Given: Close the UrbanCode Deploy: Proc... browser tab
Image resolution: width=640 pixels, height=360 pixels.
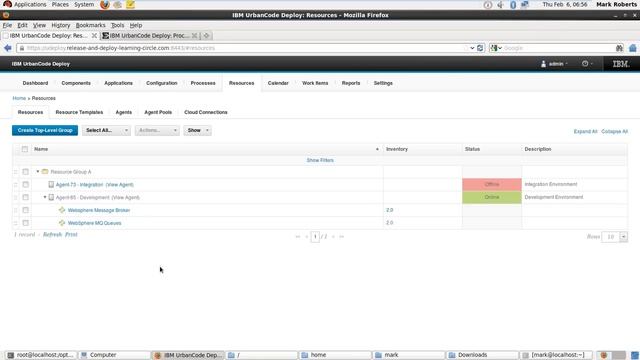Looking at the screenshot, I should click(x=195, y=36).
